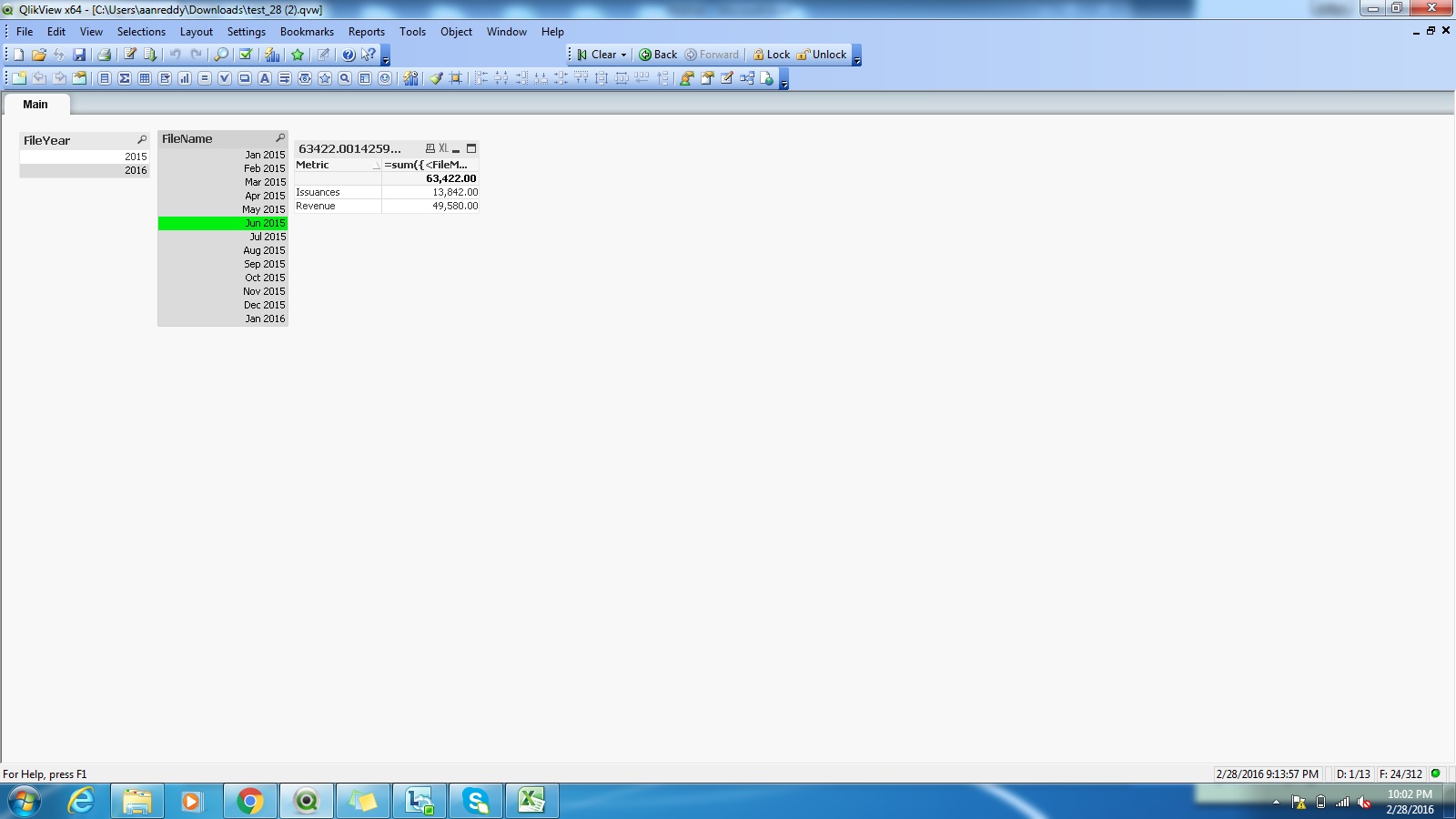The height and width of the screenshot is (819, 1456).
Task: Sort by the Metric column header
Action: 337,165
